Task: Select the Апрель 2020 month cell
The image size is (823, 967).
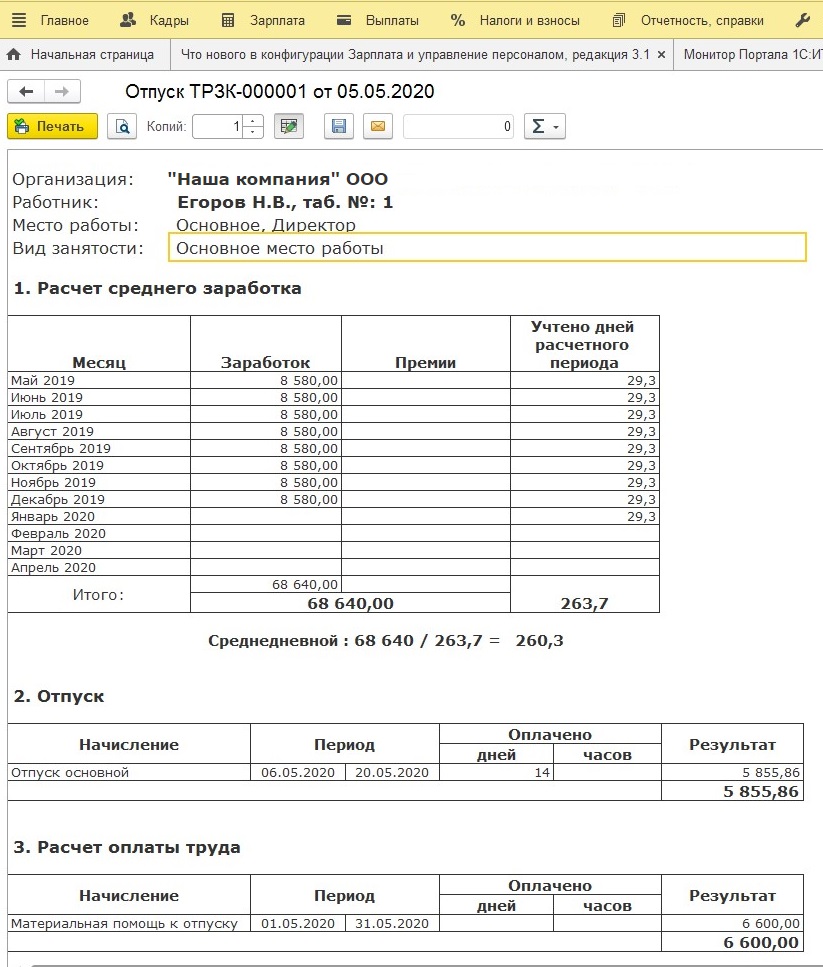Action: pos(99,567)
